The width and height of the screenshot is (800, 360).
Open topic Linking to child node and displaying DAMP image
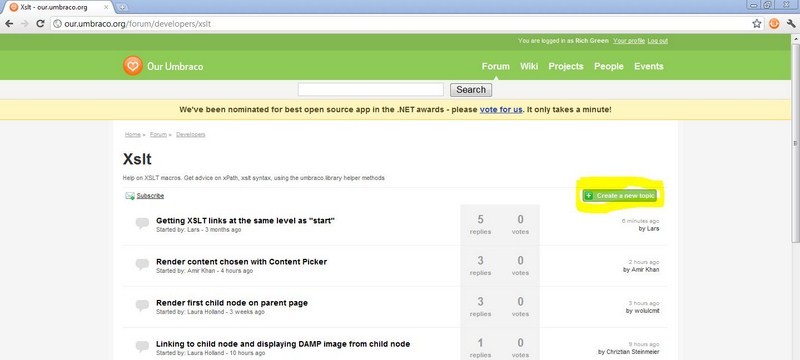(x=283, y=344)
